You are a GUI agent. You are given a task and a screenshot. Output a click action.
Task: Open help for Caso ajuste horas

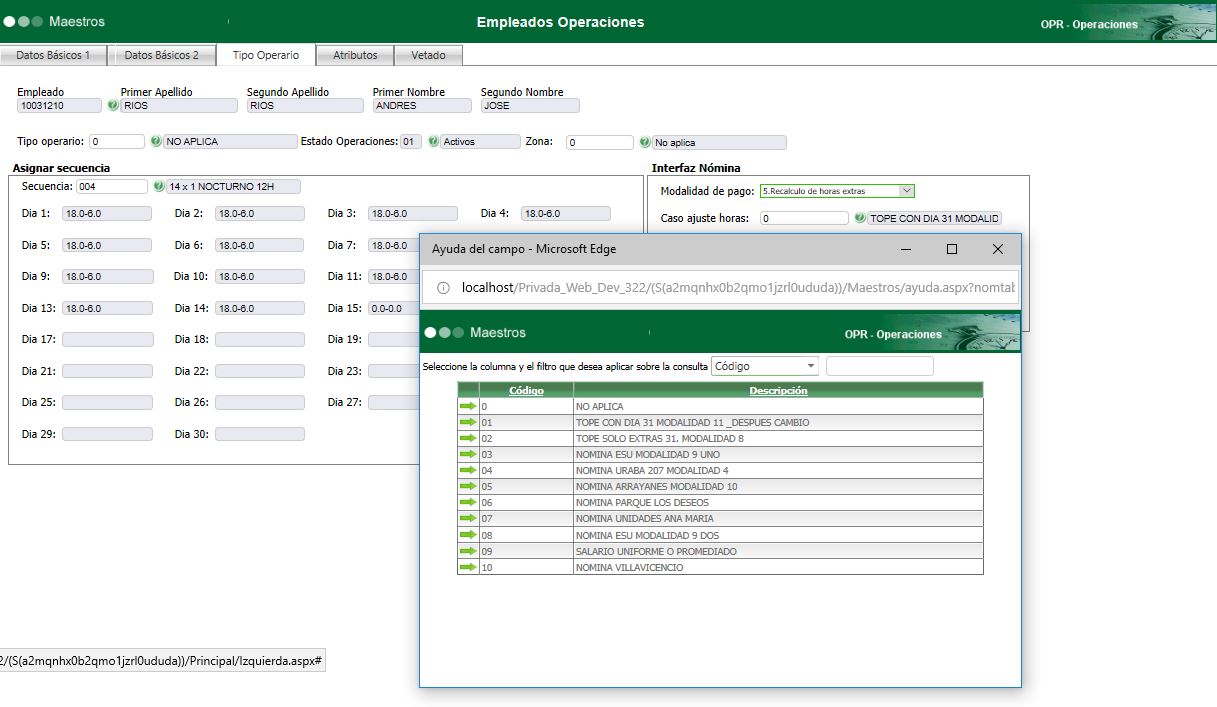[859, 218]
